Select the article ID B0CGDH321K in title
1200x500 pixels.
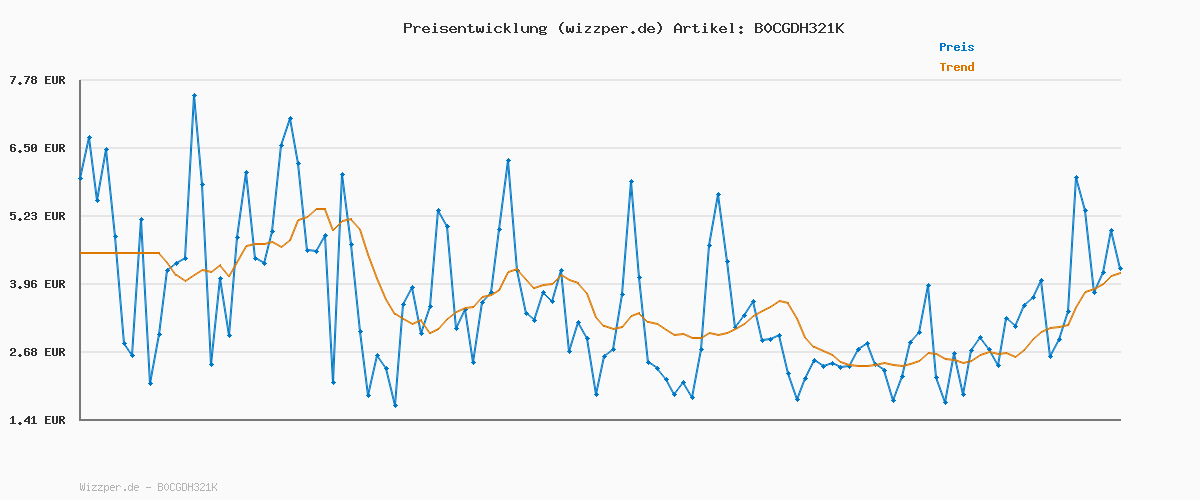point(798,28)
